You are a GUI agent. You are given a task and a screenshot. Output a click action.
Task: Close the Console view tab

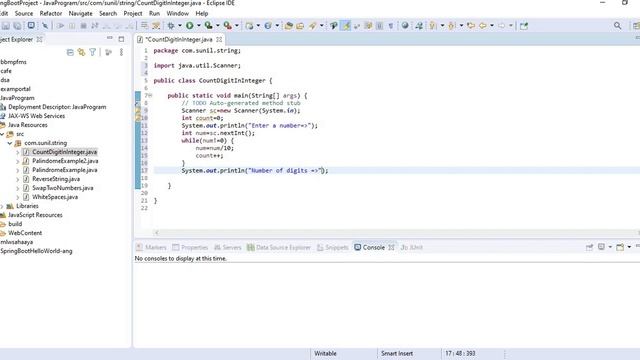click(x=391, y=247)
